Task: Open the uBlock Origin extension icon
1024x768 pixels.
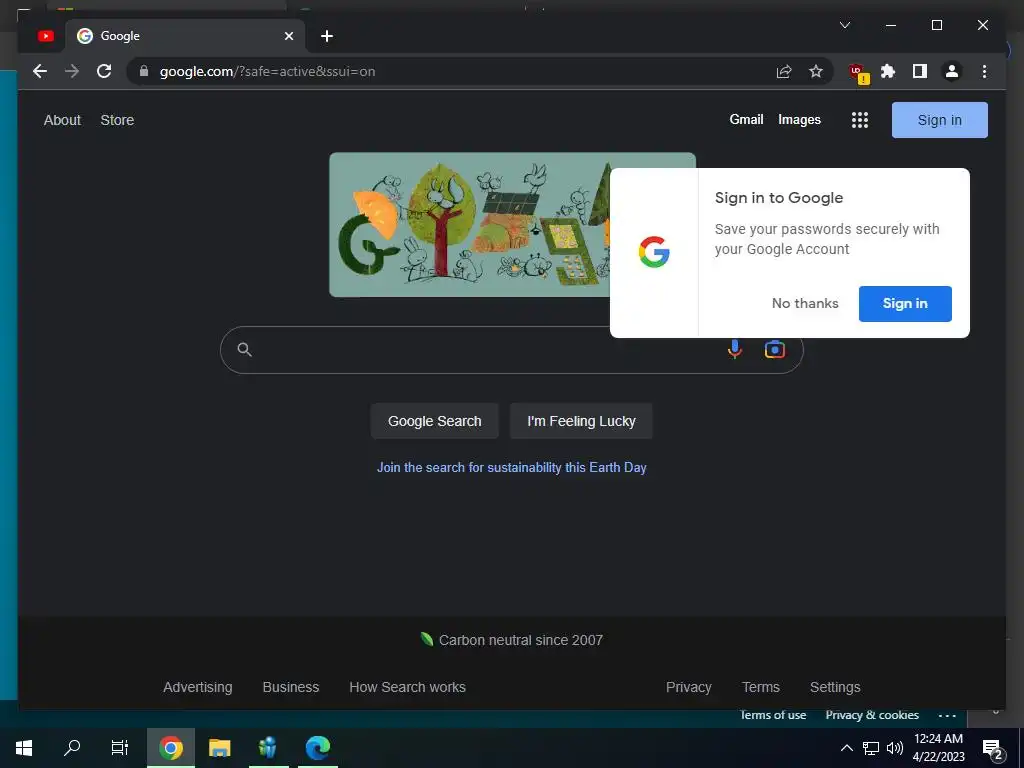Action: [857, 72]
